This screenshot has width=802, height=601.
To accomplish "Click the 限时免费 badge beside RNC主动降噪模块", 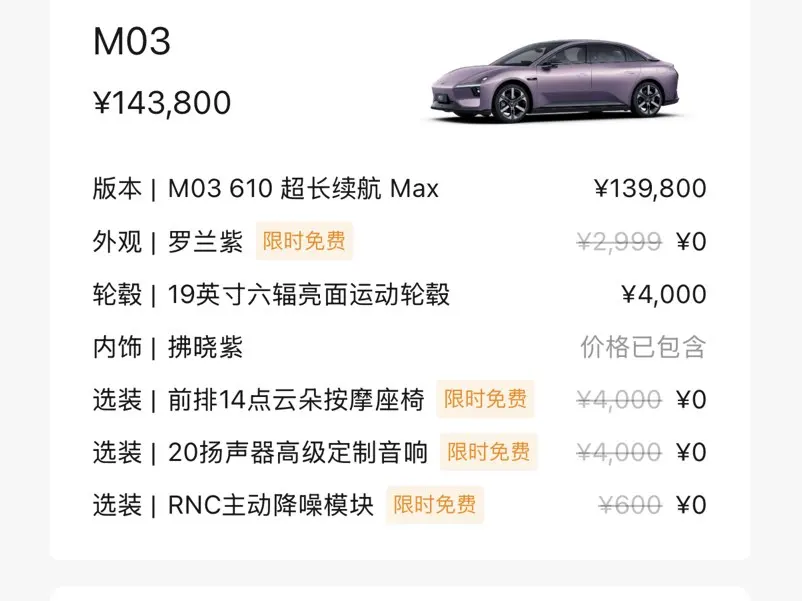I will [434, 505].
